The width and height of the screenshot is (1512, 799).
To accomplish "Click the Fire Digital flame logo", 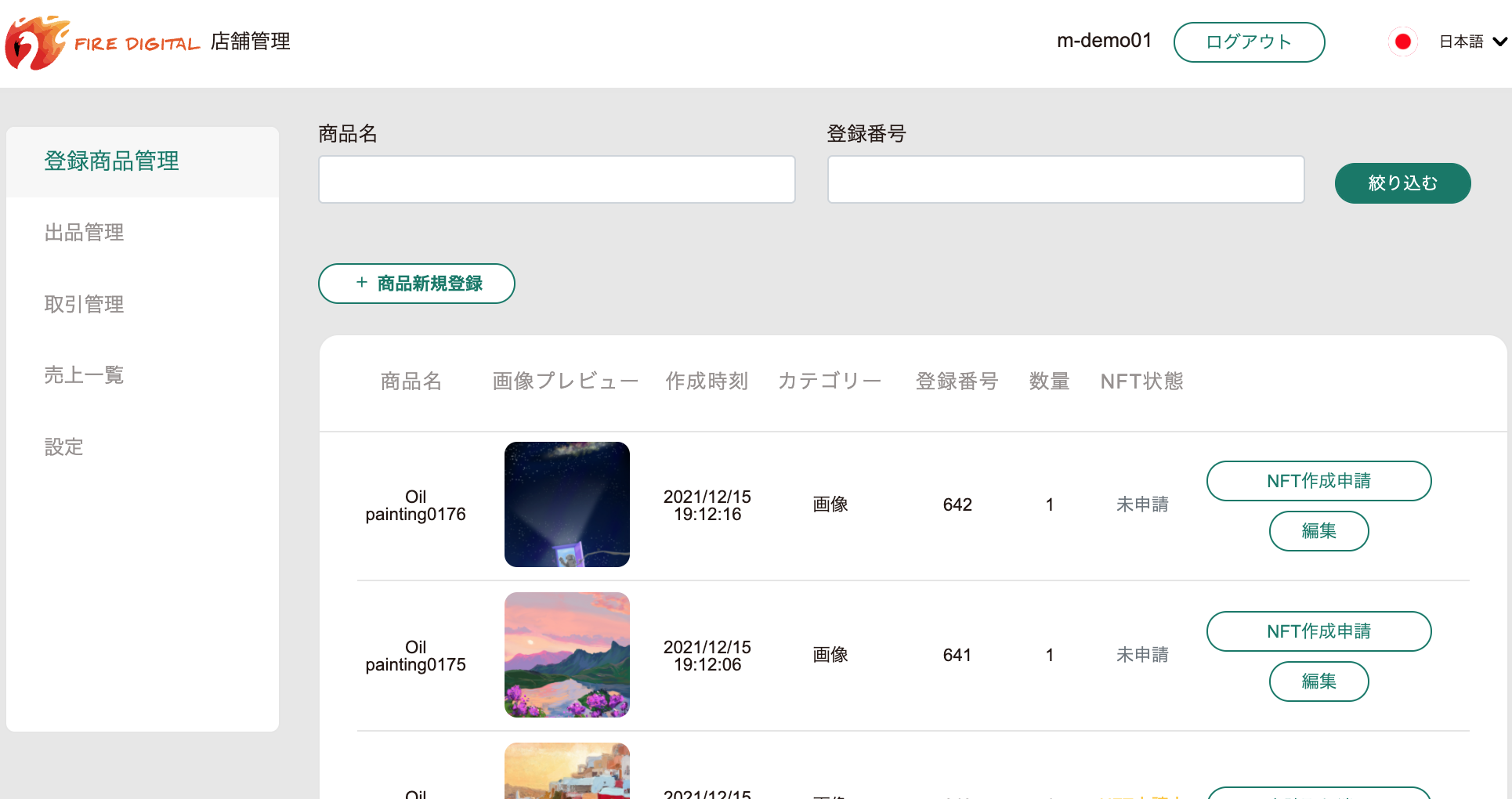I will [x=36, y=42].
